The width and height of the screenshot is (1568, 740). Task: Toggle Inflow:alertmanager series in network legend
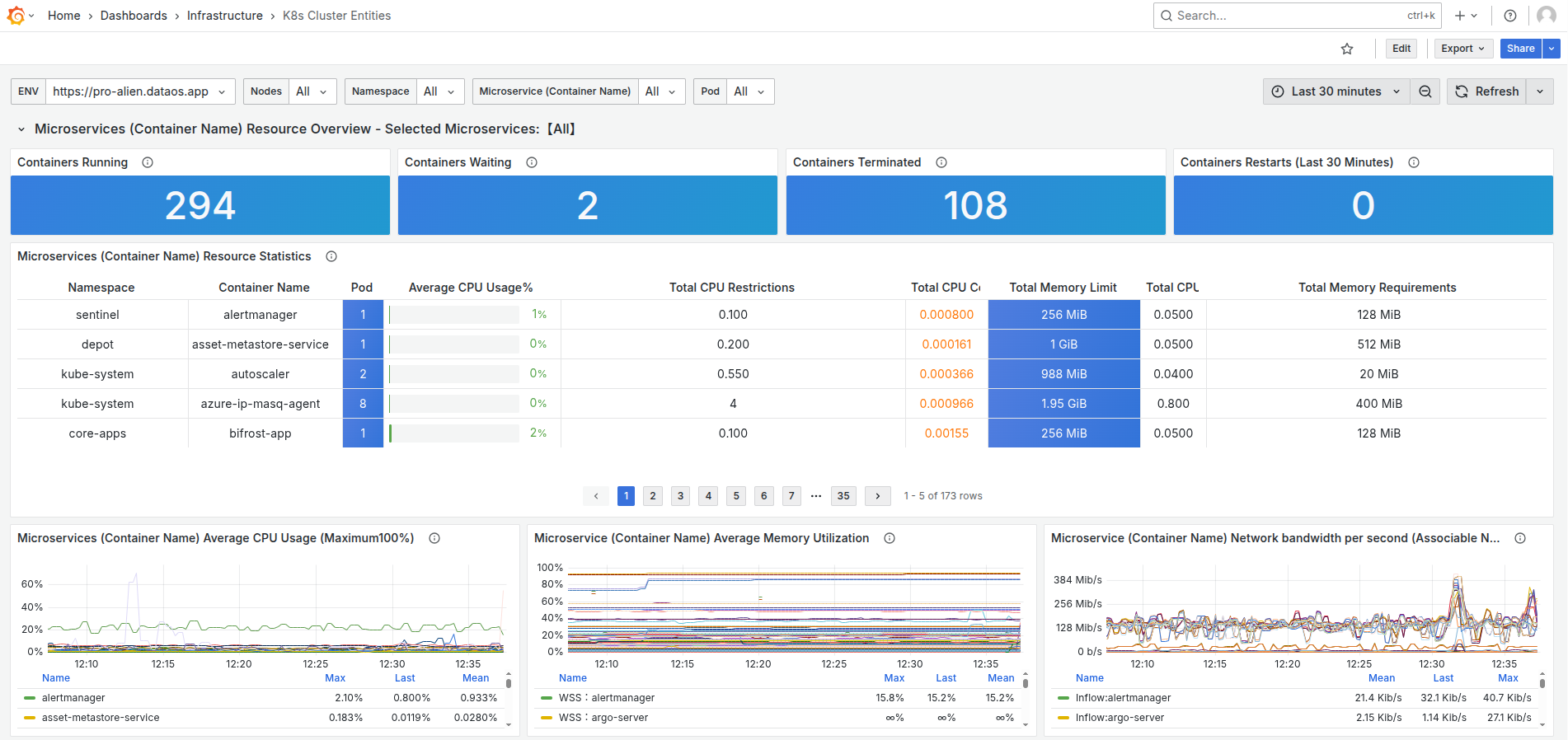pos(1123,698)
